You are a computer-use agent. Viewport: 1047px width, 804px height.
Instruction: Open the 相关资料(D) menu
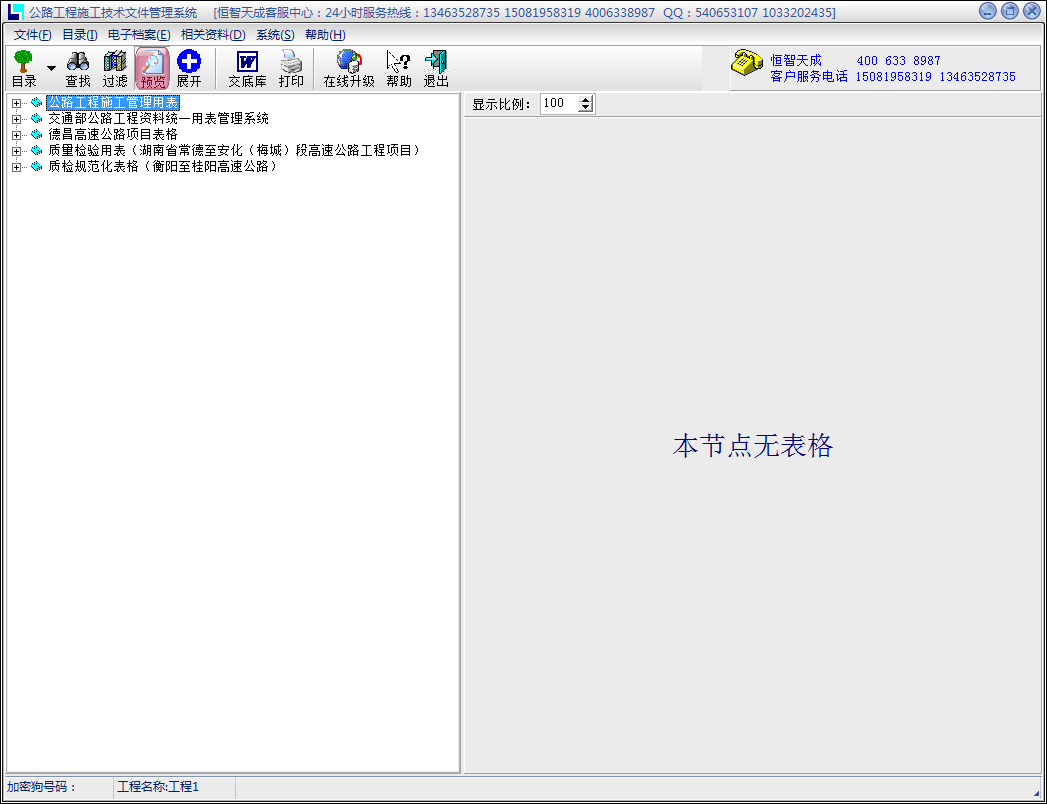(214, 35)
